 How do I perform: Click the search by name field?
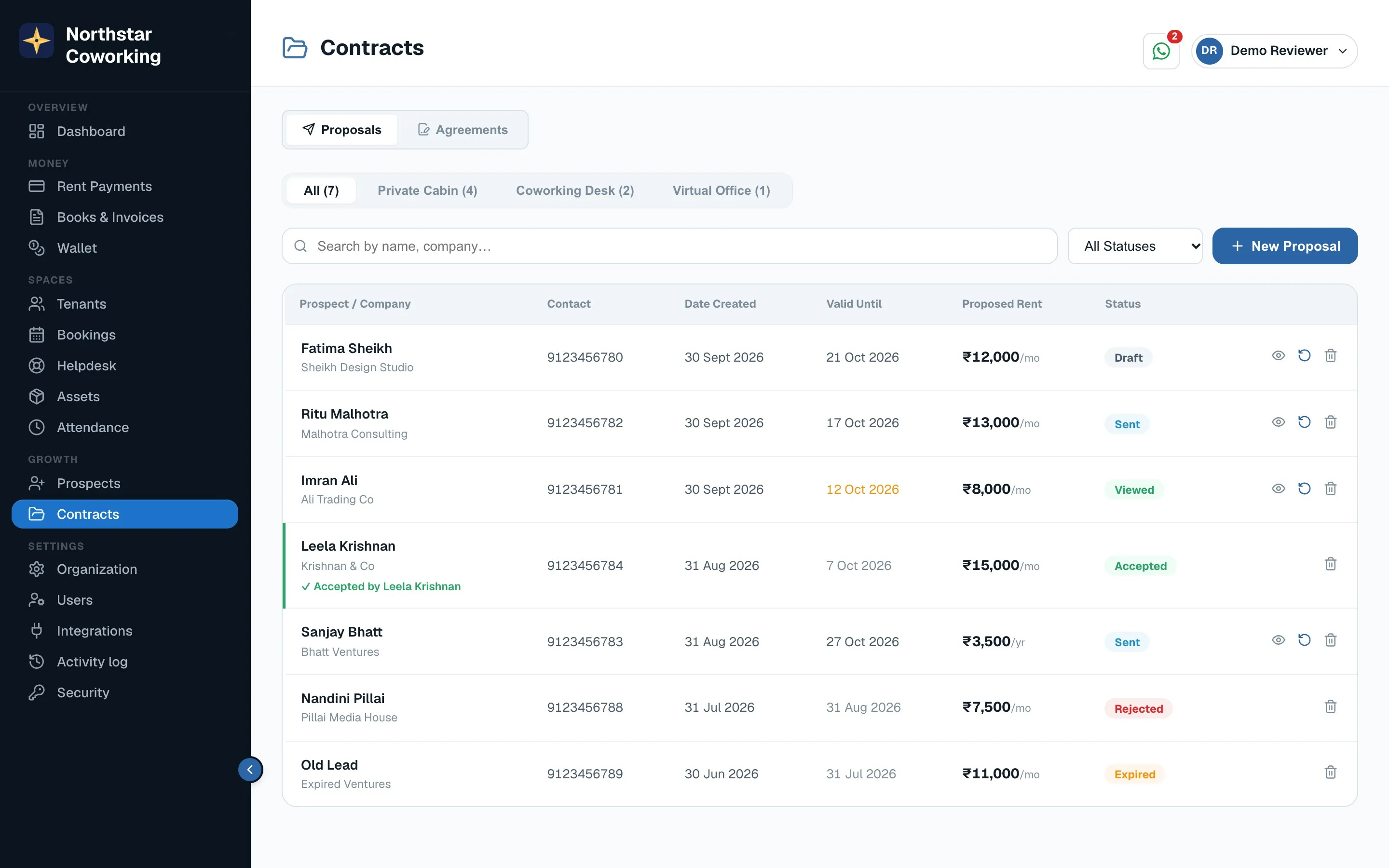tap(669, 246)
